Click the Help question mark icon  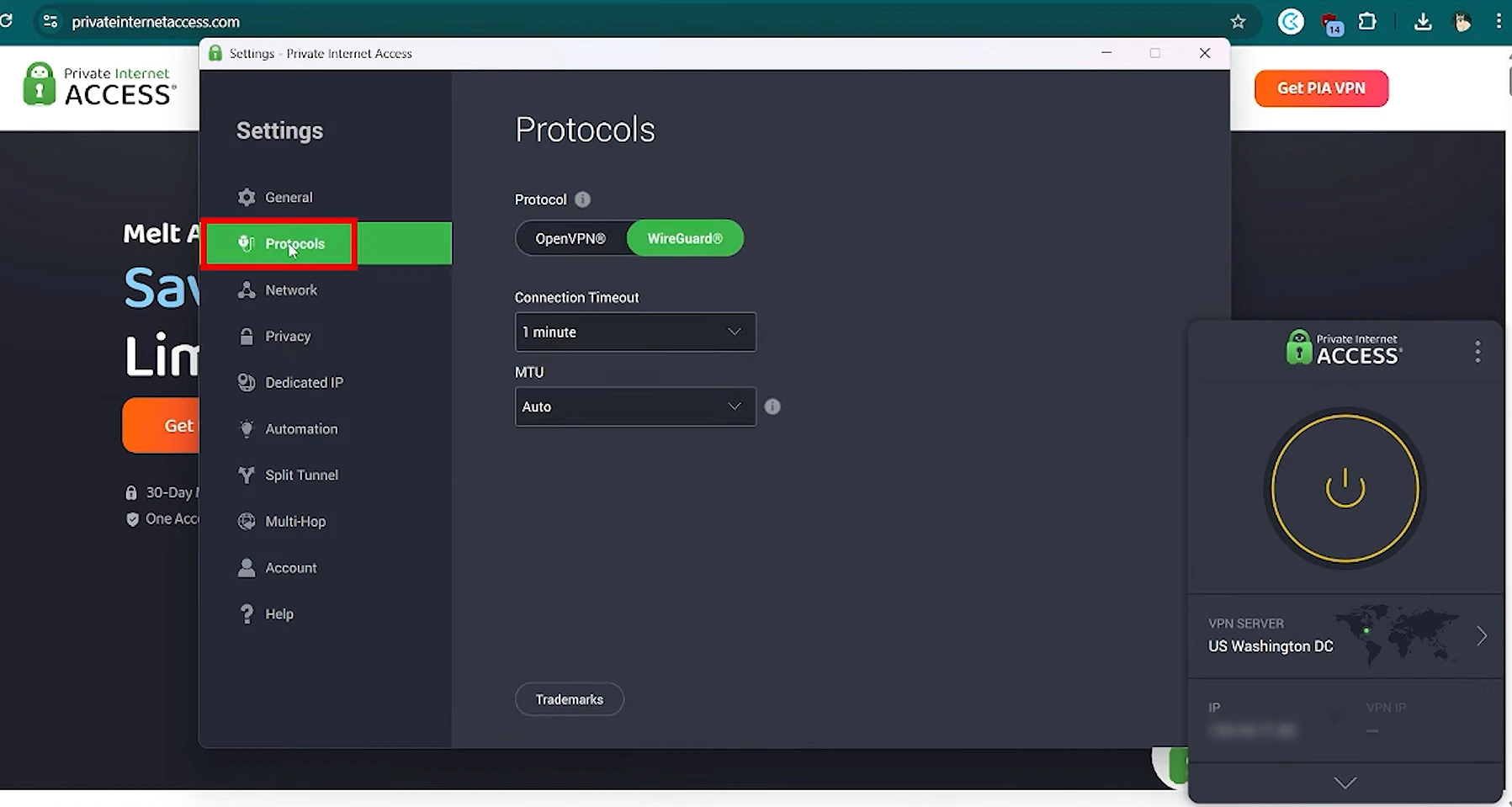point(247,613)
